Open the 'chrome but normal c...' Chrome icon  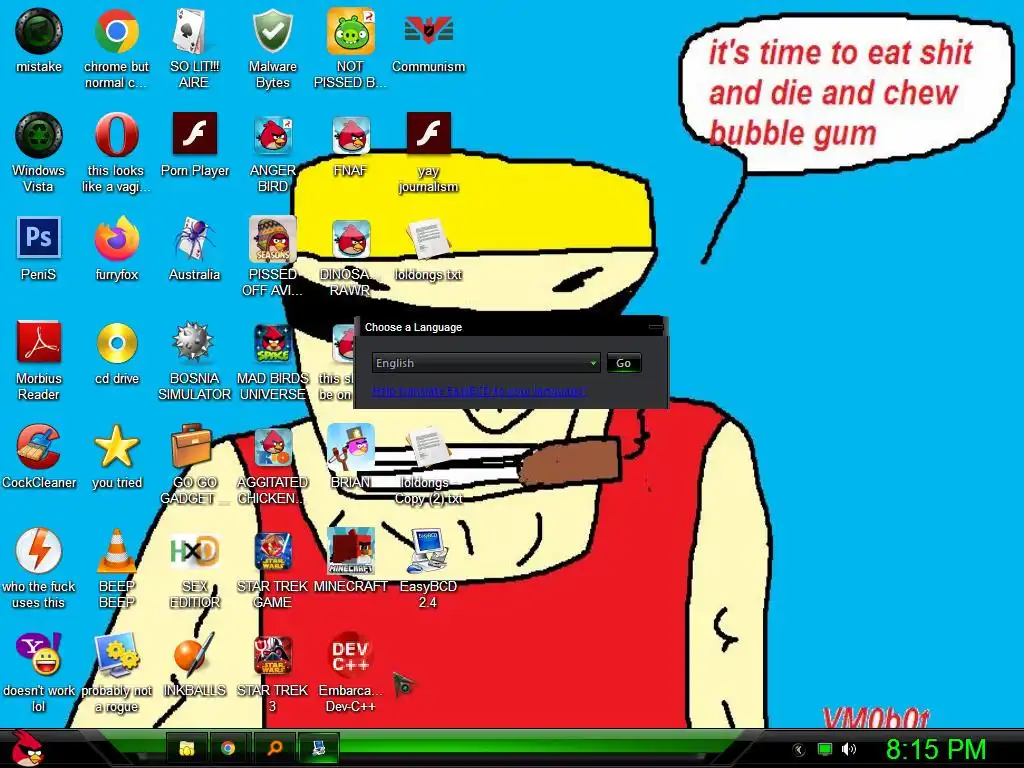coord(116,31)
